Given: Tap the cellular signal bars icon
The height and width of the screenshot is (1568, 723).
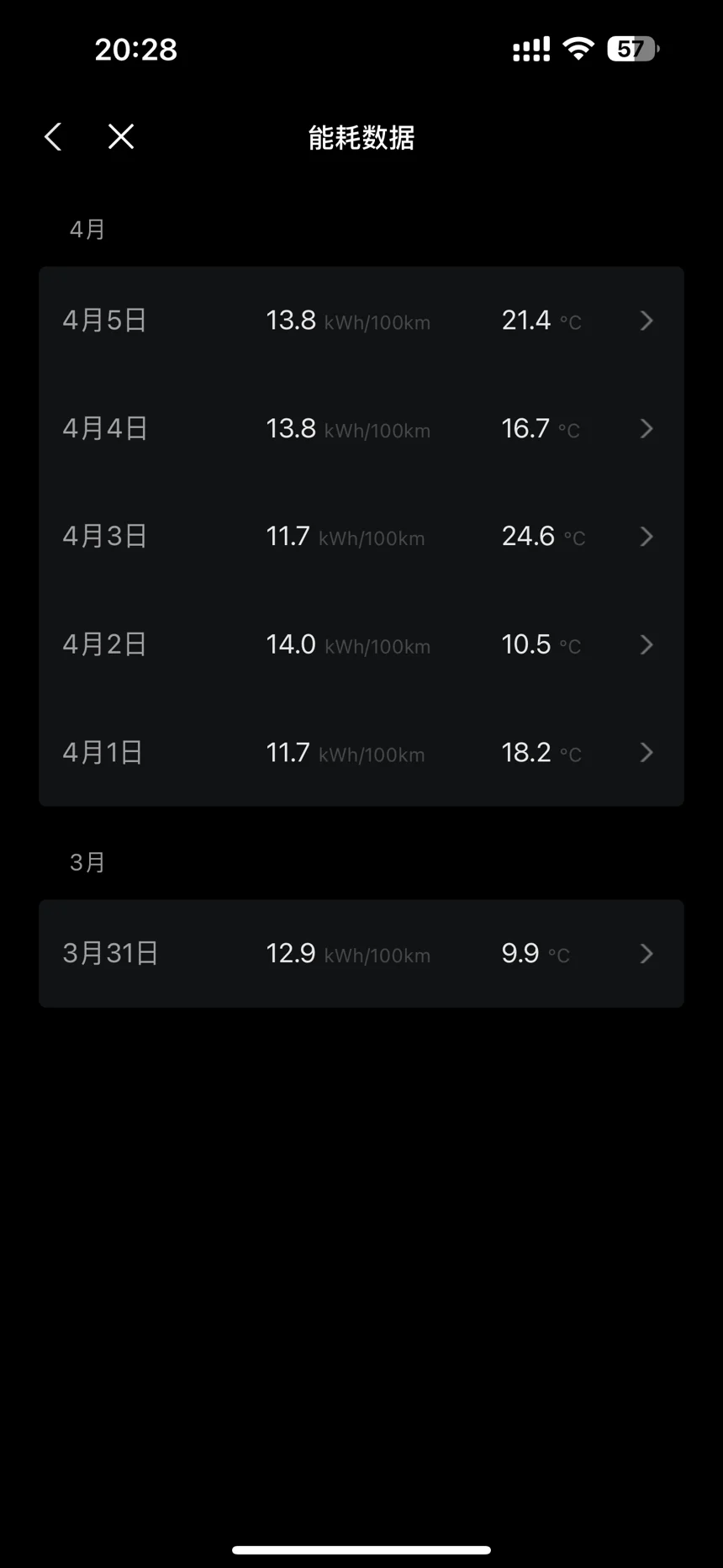Looking at the screenshot, I should [x=531, y=49].
